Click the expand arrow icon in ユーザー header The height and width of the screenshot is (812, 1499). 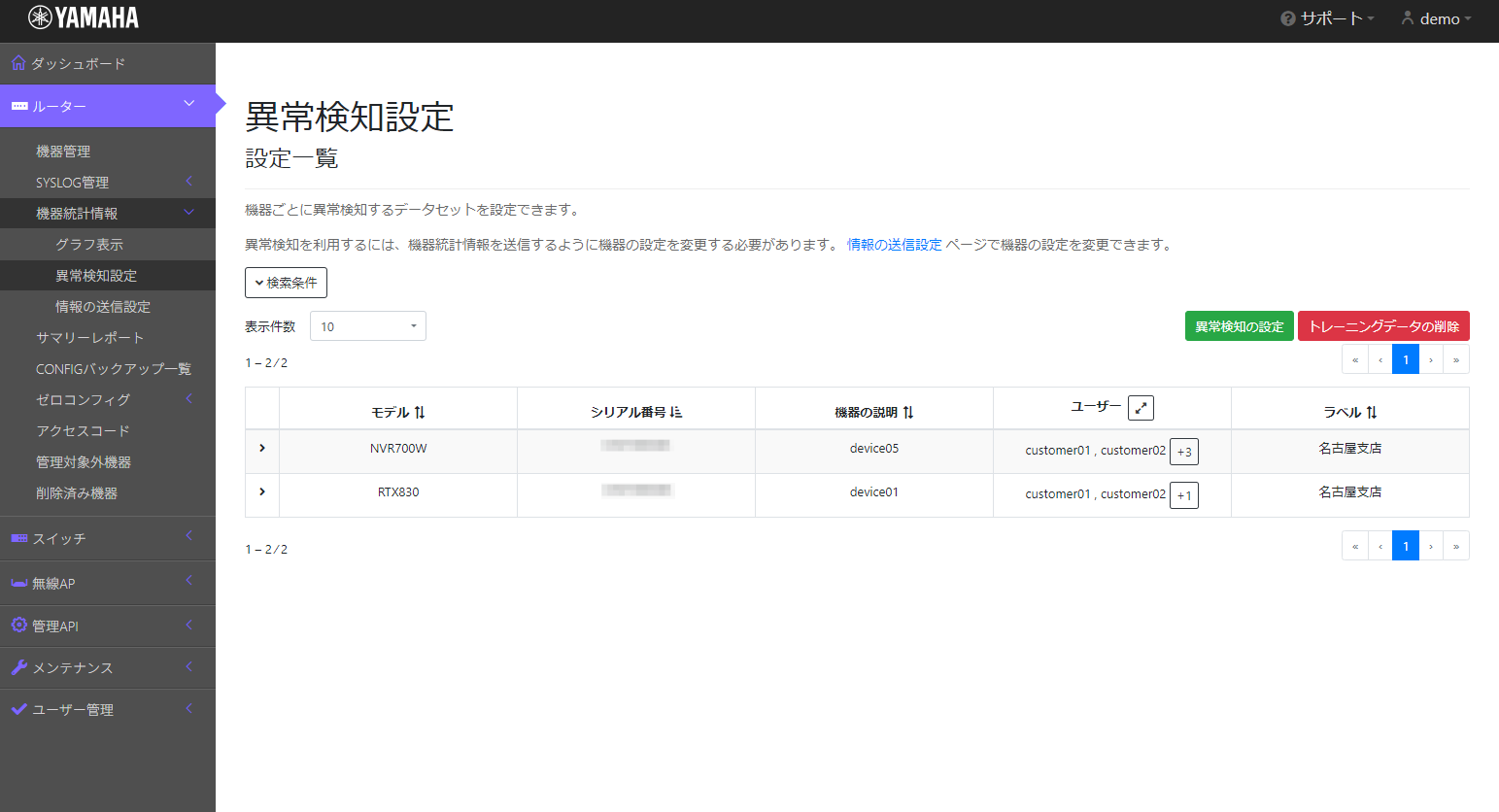[1141, 407]
